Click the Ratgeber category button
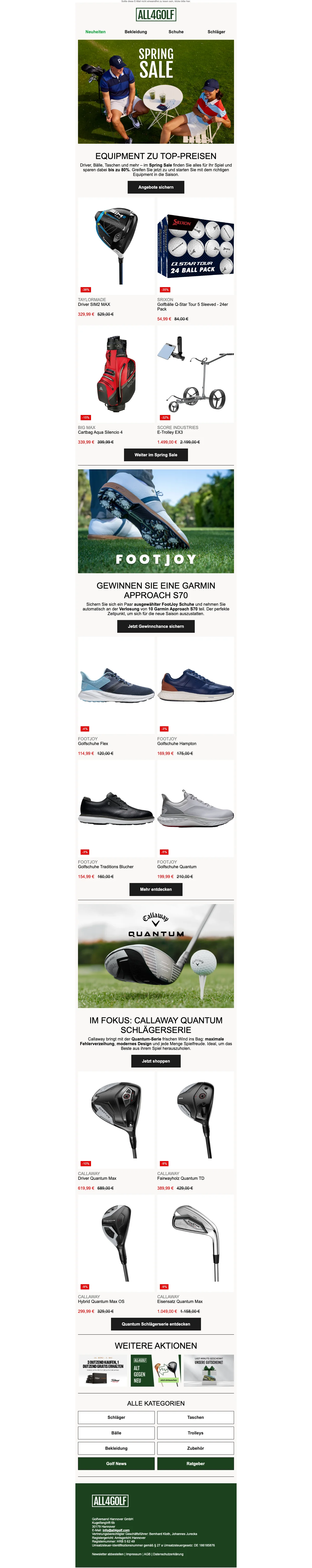The image size is (312, 1568). (x=196, y=1463)
